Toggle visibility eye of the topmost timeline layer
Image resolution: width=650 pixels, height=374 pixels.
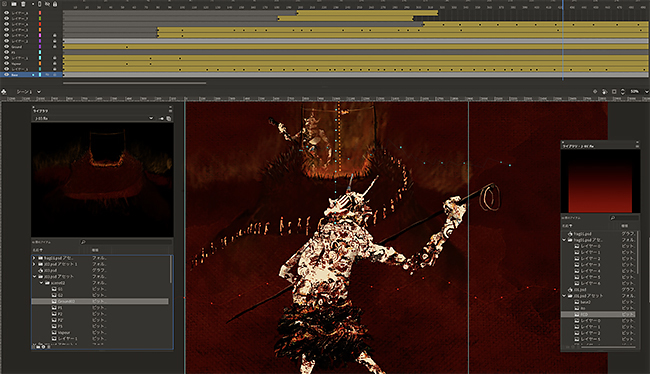[6, 13]
